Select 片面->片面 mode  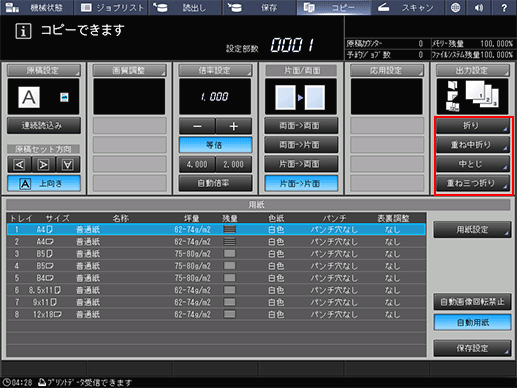pyautogui.click(x=301, y=183)
